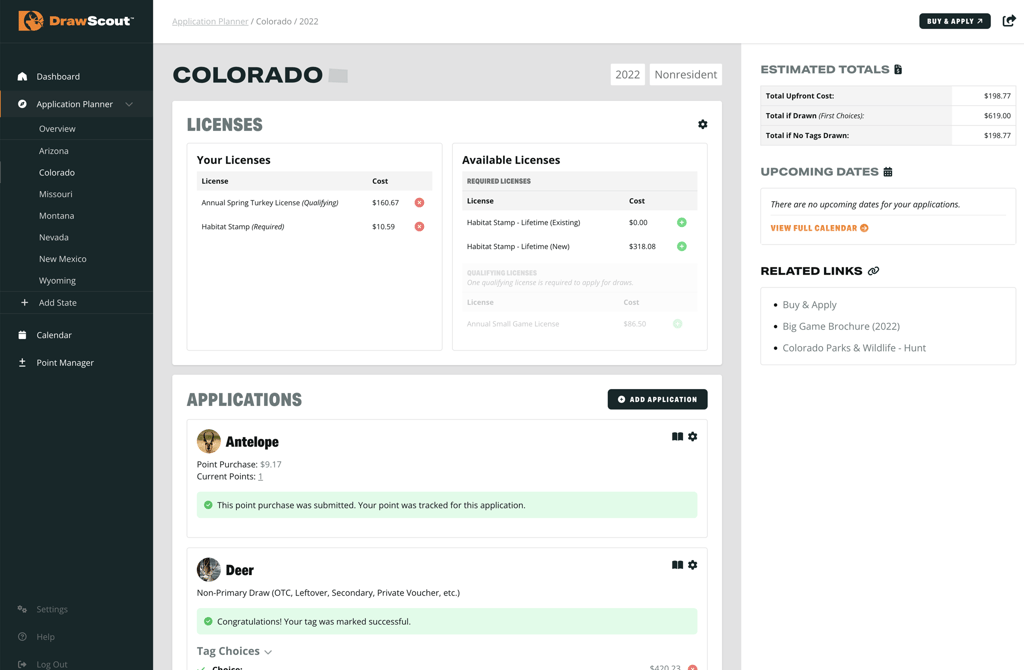Open the Nonresident residency selector

pyautogui.click(x=686, y=74)
